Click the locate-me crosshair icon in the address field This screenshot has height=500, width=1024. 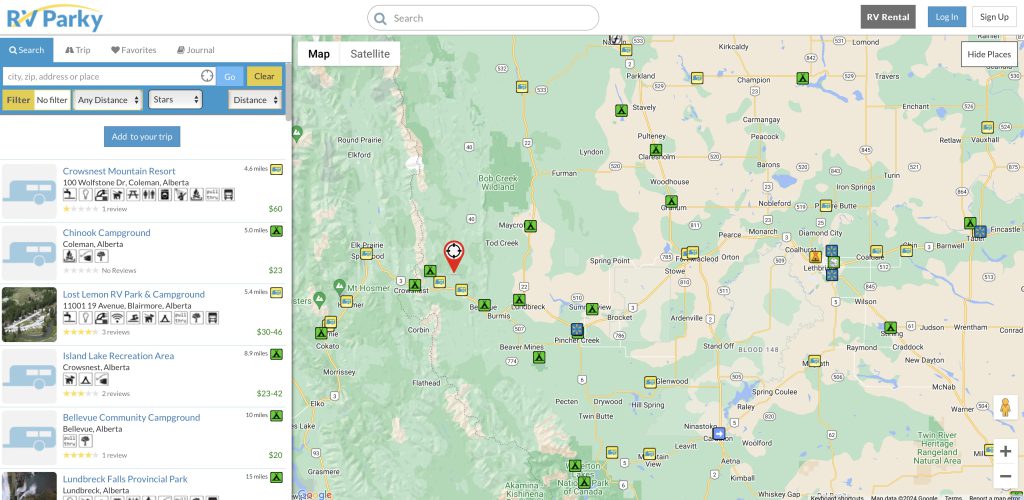pyautogui.click(x=207, y=76)
